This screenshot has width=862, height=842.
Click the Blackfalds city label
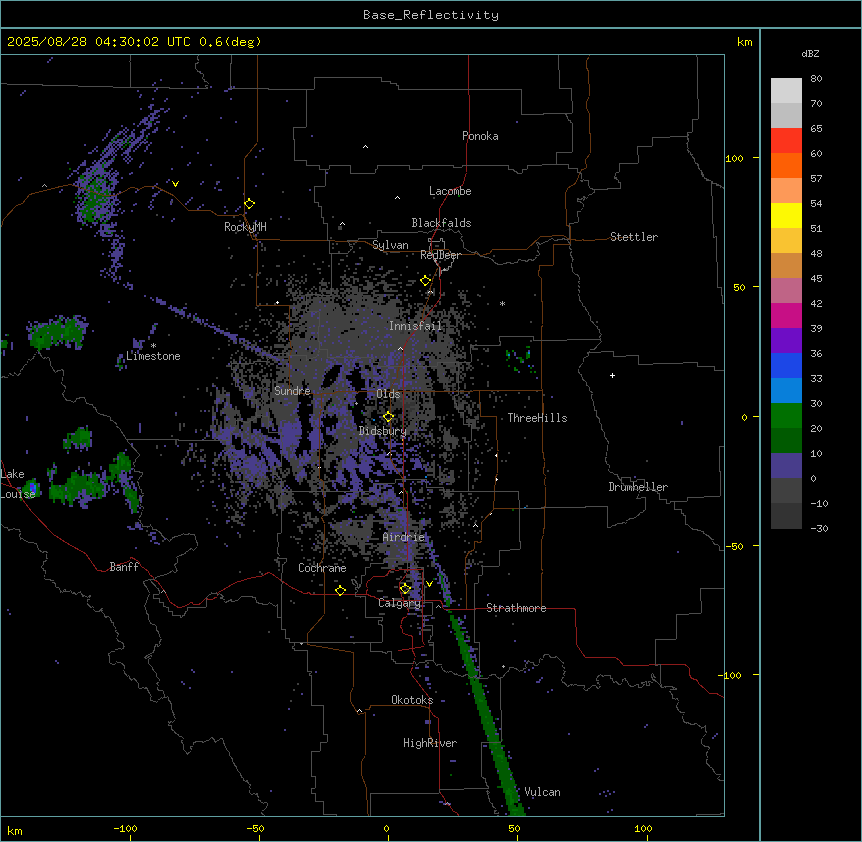[x=441, y=223]
